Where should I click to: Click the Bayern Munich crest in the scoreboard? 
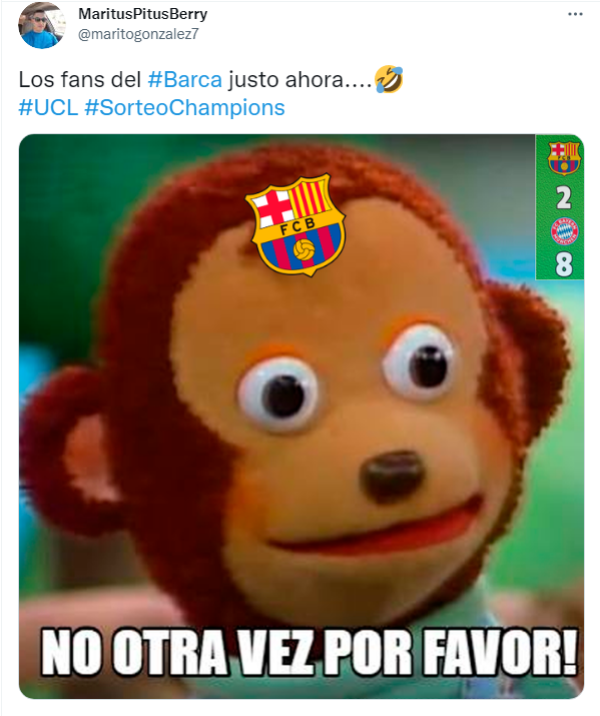point(564,232)
